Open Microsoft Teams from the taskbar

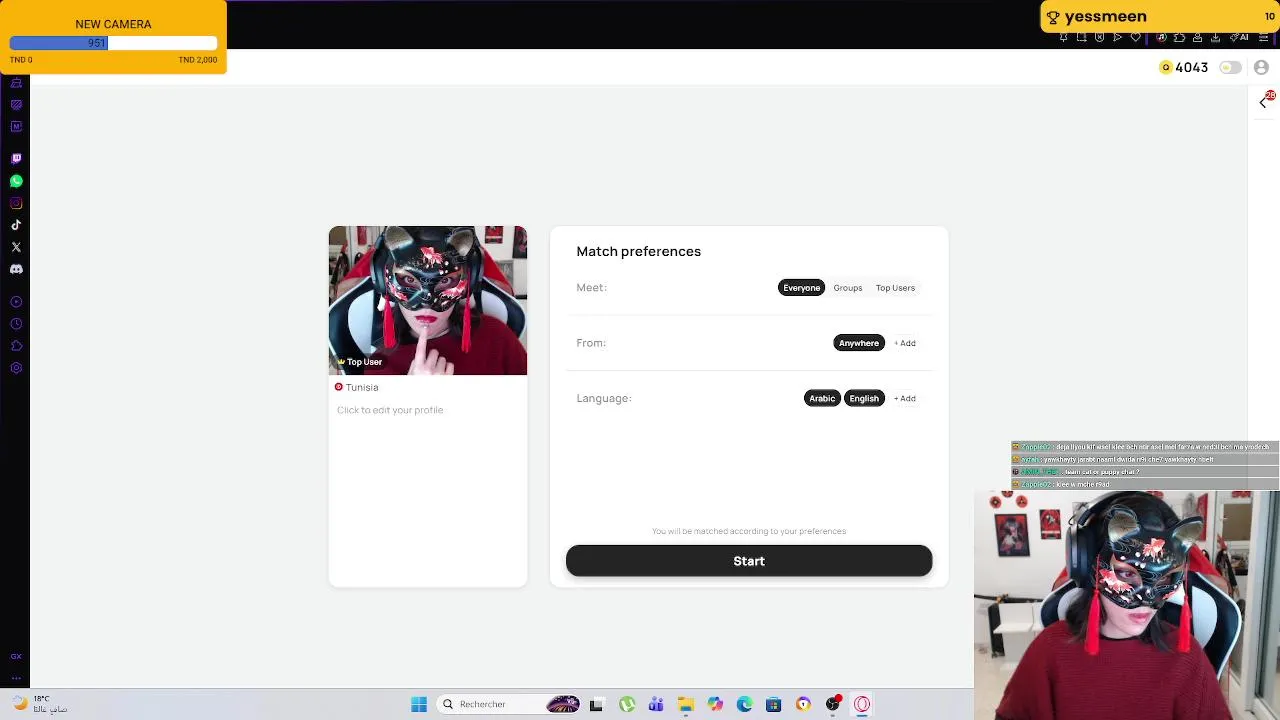(x=656, y=704)
